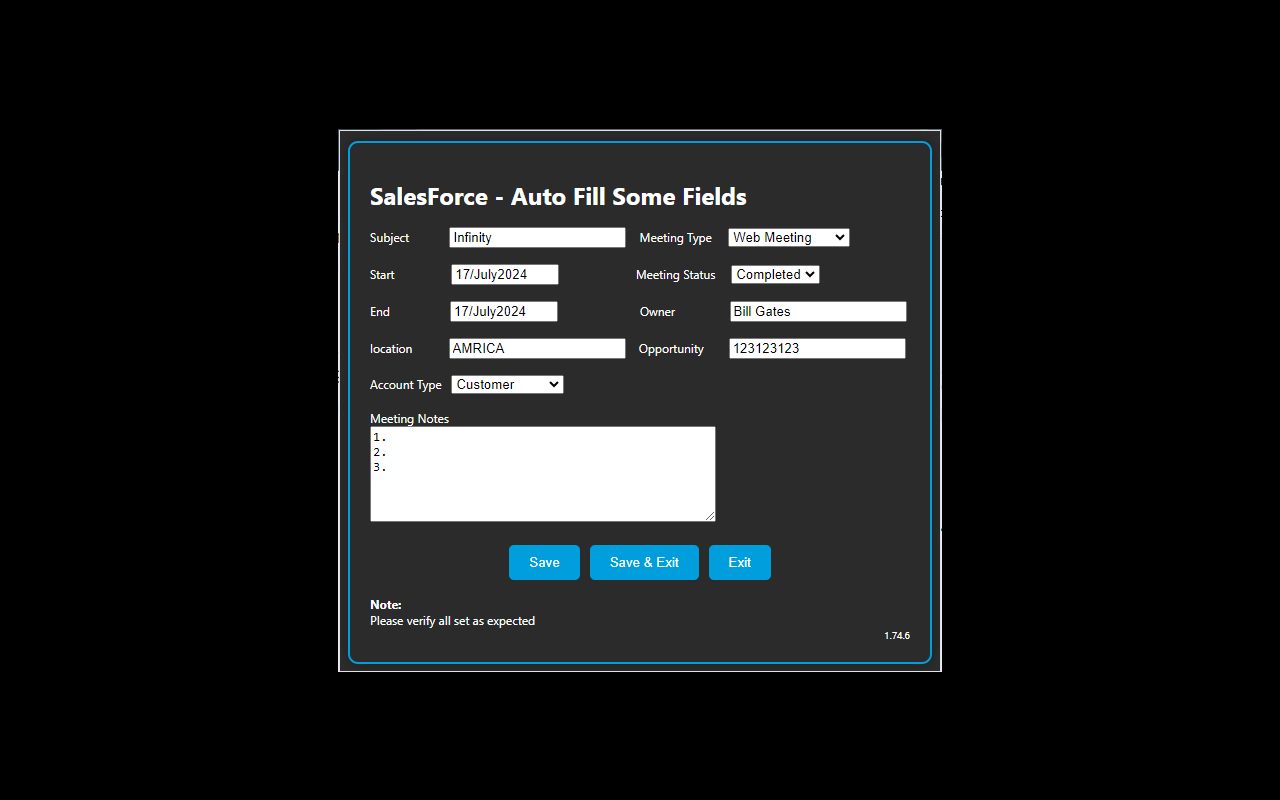Click the Note: heading text
Viewport: 1280px width, 800px height.
386,605
